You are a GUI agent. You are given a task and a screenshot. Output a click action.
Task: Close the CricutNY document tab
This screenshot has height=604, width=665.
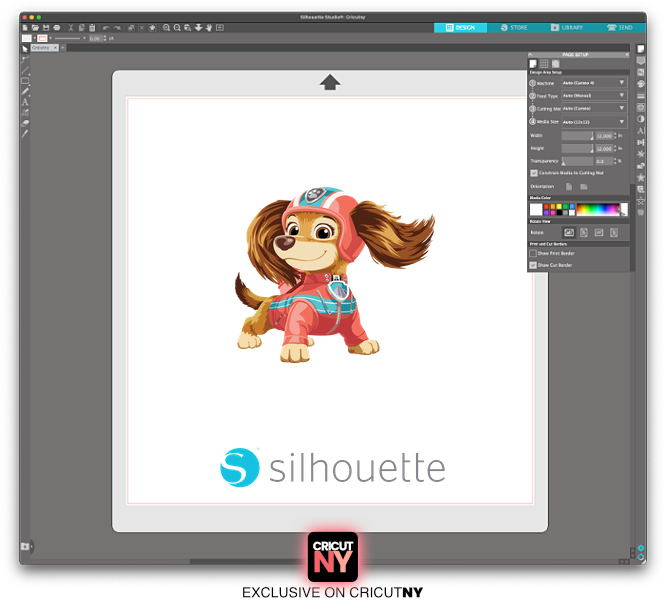point(56,48)
